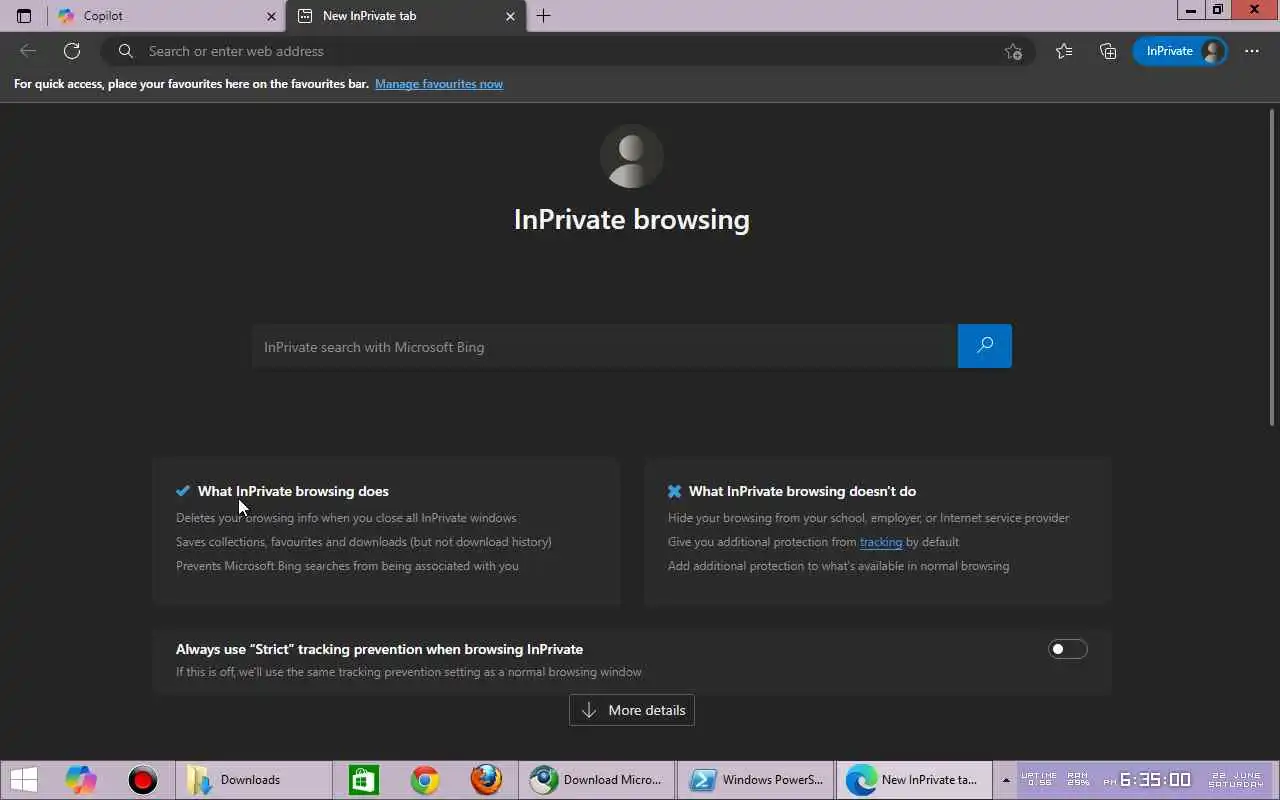
Task: Switch to Edge New InPrivate taskbar window
Action: pos(914,780)
